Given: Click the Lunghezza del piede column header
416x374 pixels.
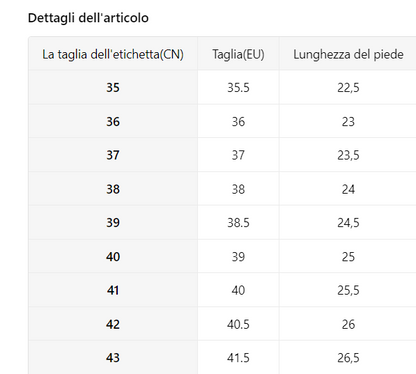Looking at the screenshot, I should (348, 54).
